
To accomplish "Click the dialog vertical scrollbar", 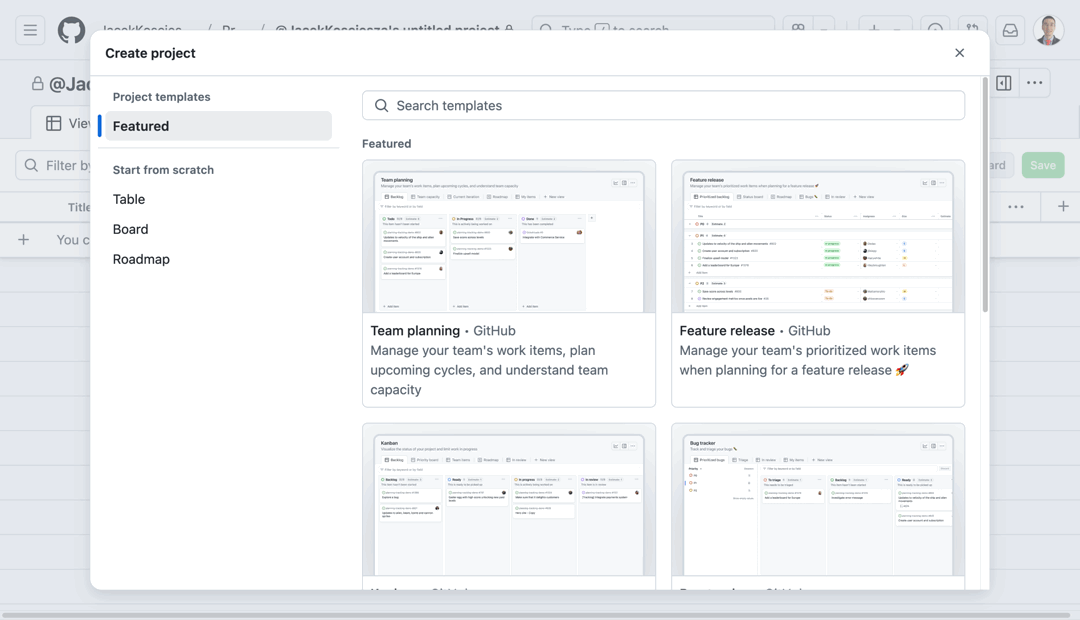I will (x=985, y=195).
